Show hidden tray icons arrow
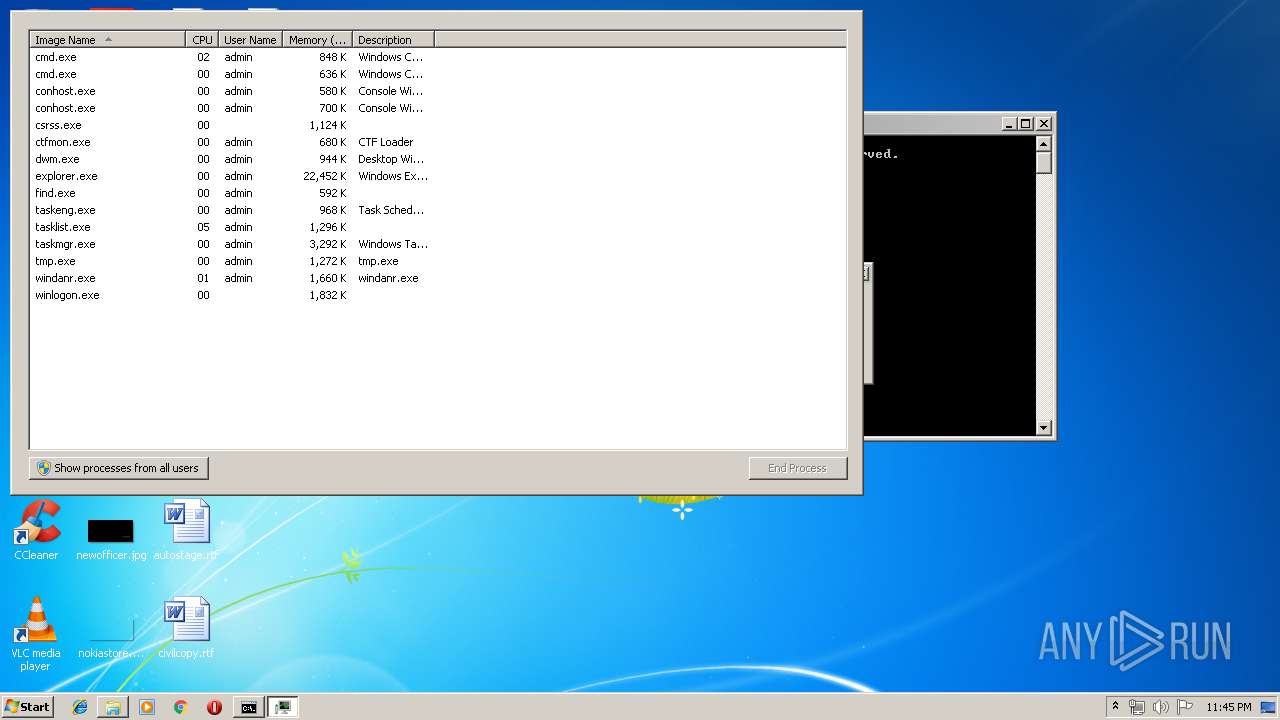 (1115, 707)
